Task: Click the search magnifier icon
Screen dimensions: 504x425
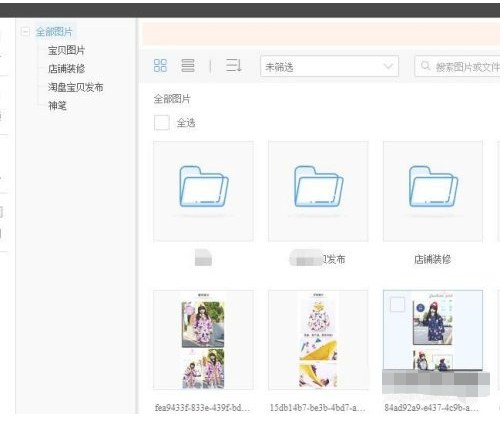Action: point(425,66)
